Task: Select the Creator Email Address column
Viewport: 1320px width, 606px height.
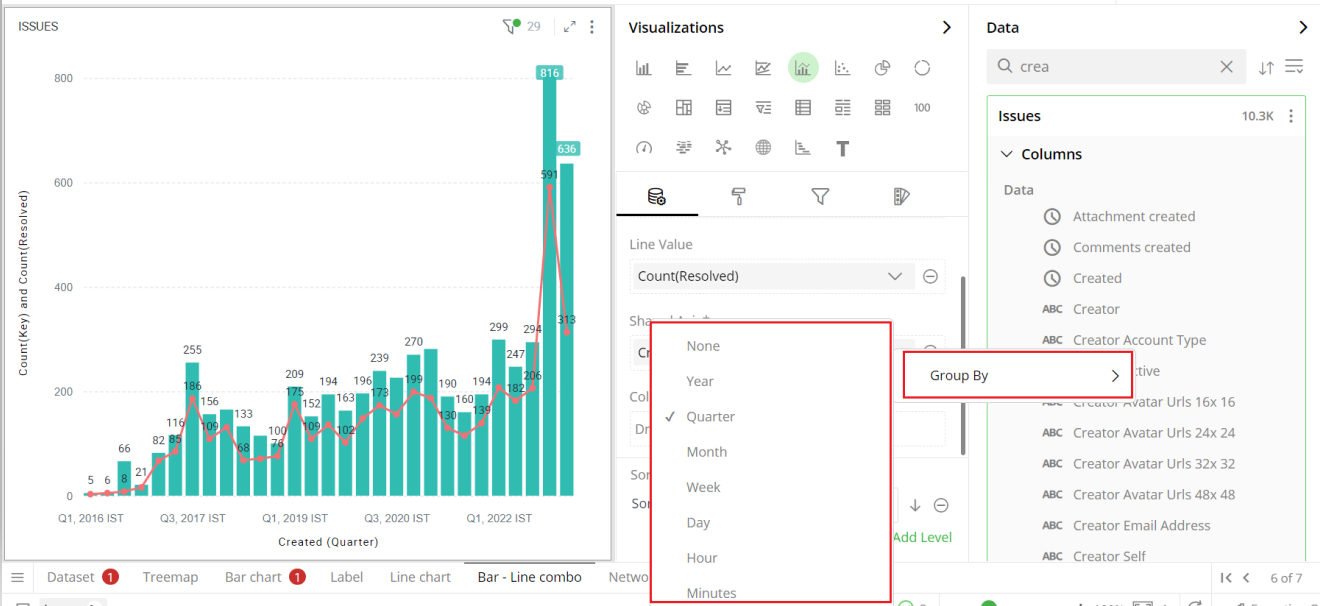Action: pyautogui.click(x=1141, y=525)
